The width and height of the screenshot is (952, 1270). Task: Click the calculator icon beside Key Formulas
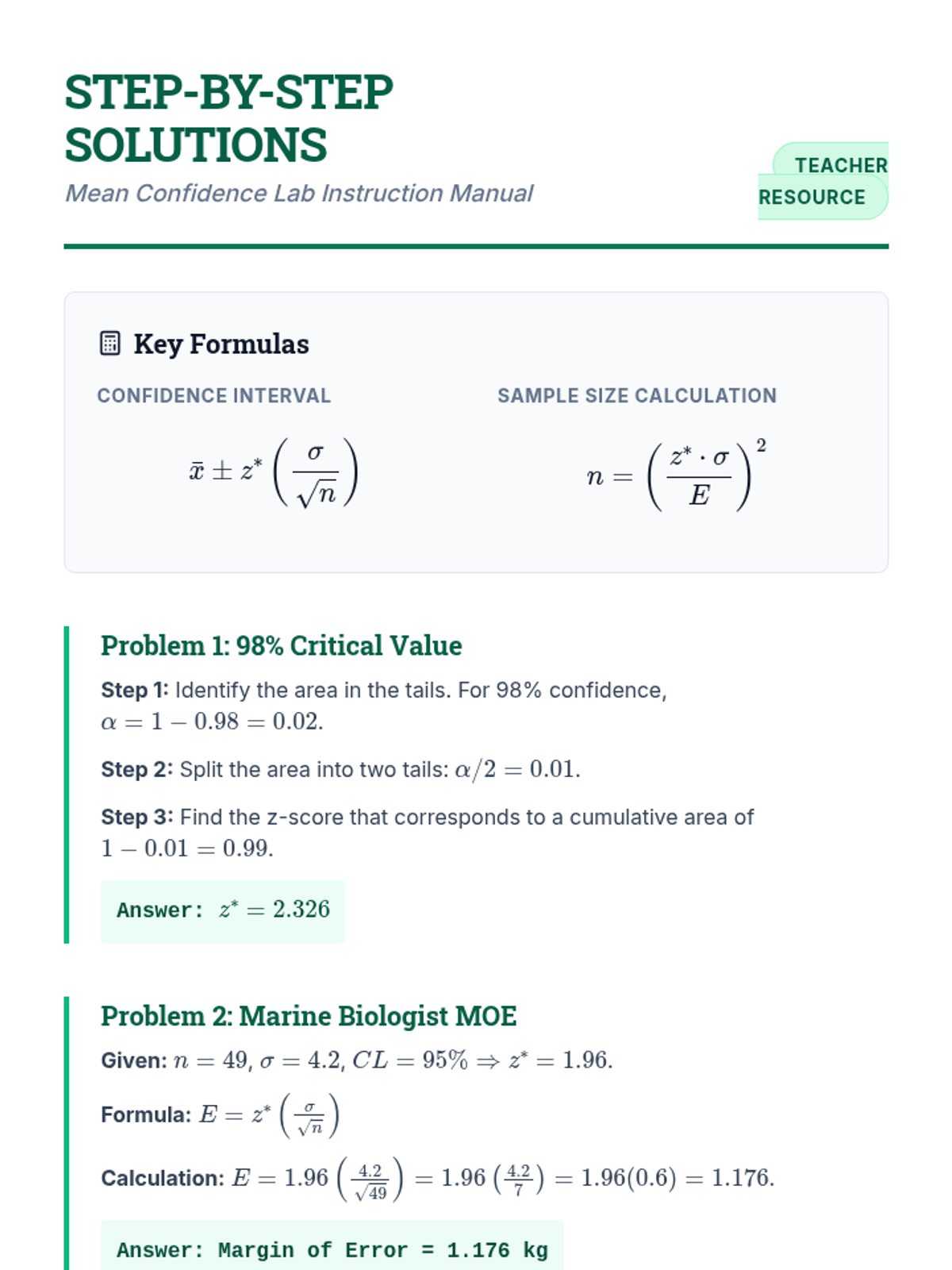110,344
